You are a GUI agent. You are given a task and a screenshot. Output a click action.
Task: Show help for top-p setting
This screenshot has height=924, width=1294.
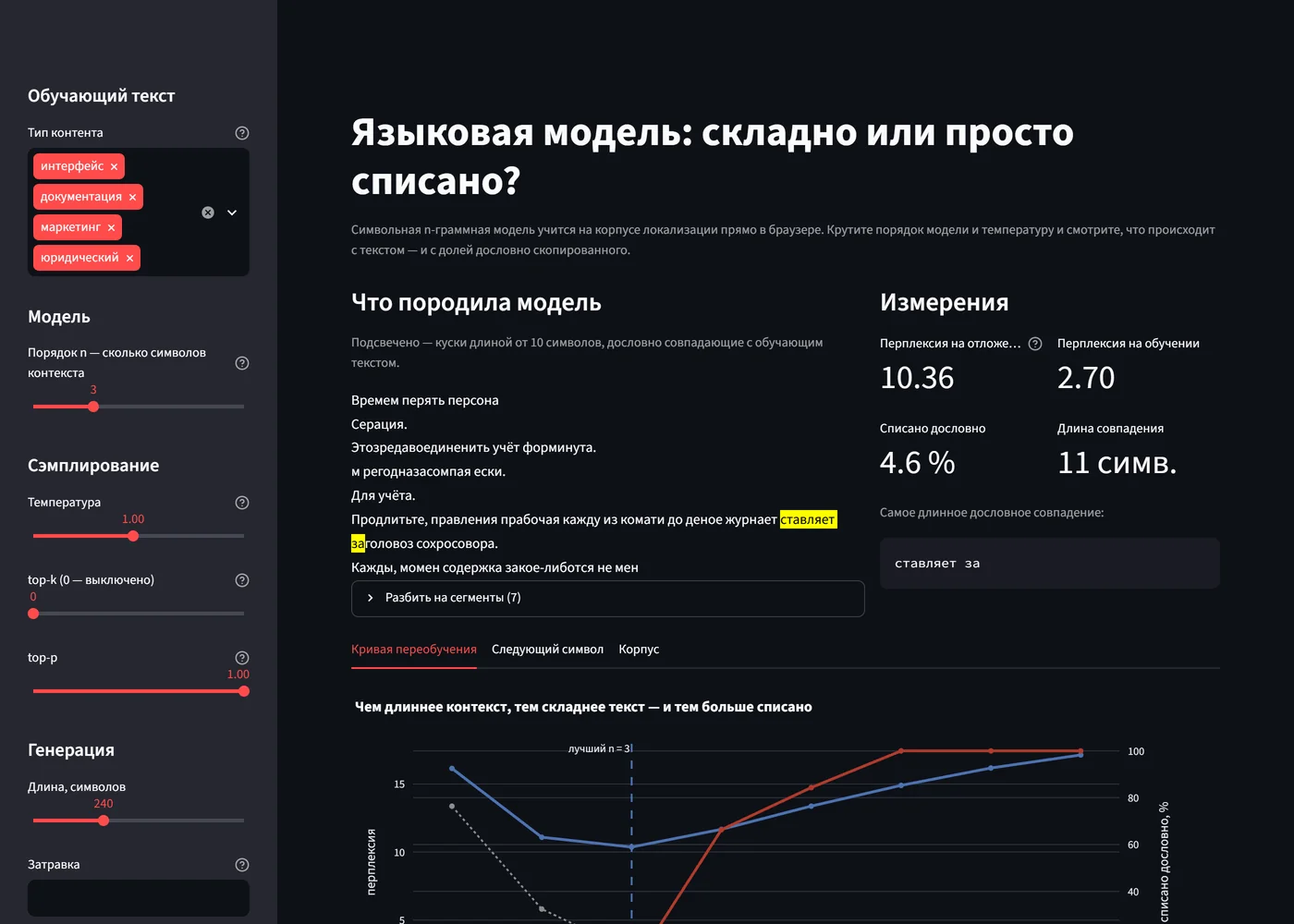point(242,658)
